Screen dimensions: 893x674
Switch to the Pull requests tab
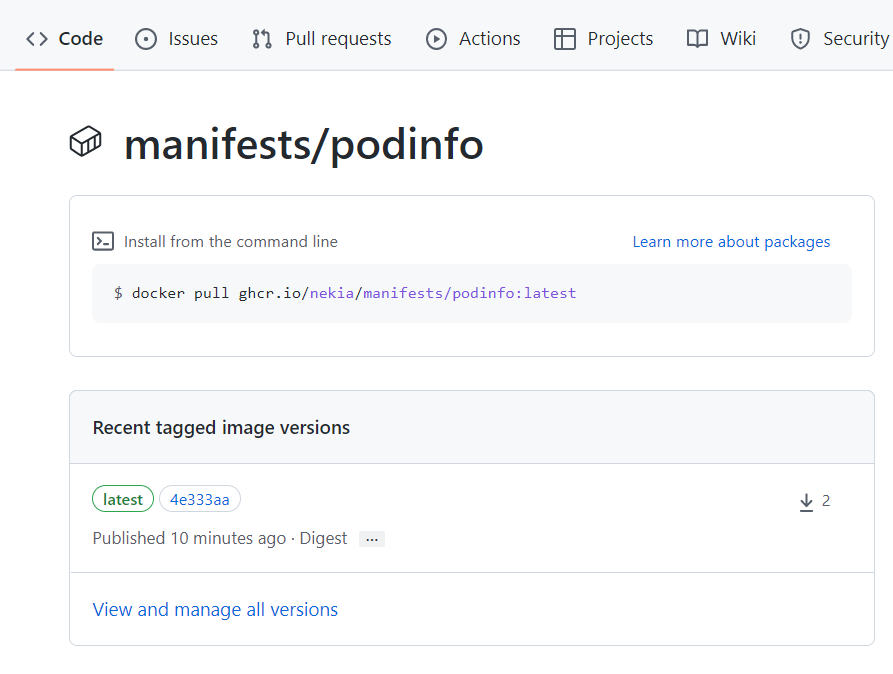click(338, 39)
